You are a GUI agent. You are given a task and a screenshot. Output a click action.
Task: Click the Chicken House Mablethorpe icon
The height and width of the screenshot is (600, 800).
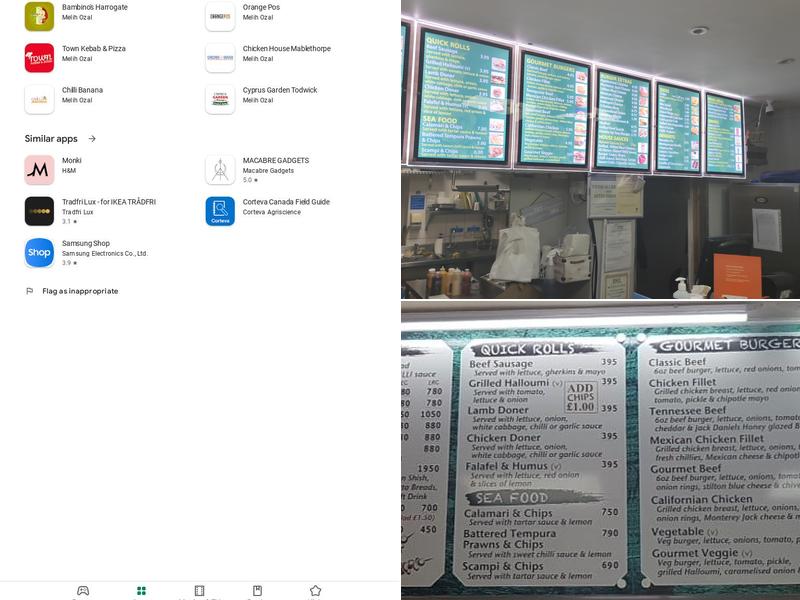[x=220, y=57]
